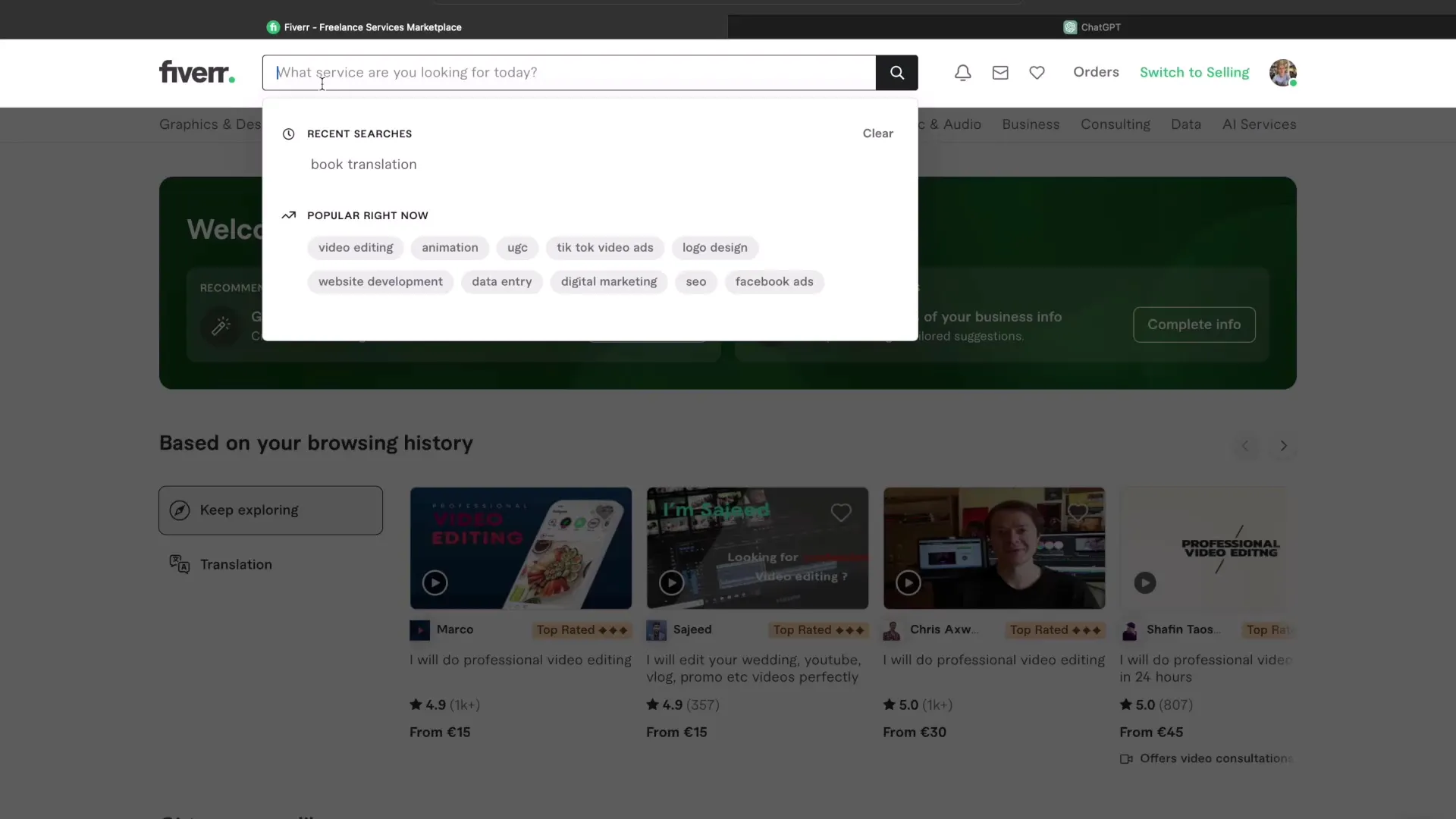The width and height of the screenshot is (1456, 819).
Task: Click the Translation category icon
Action: click(x=180, y=564)
